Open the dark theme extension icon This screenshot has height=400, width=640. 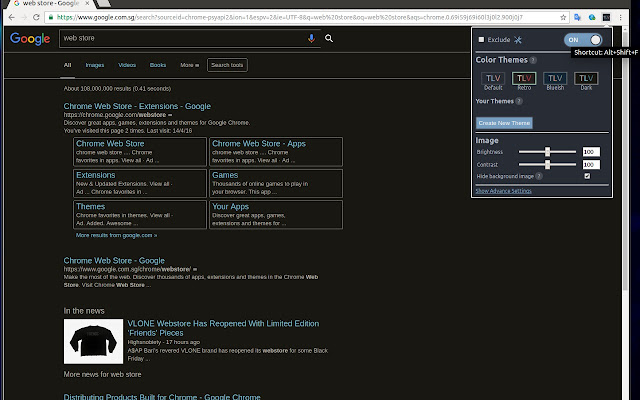[607, 17]
